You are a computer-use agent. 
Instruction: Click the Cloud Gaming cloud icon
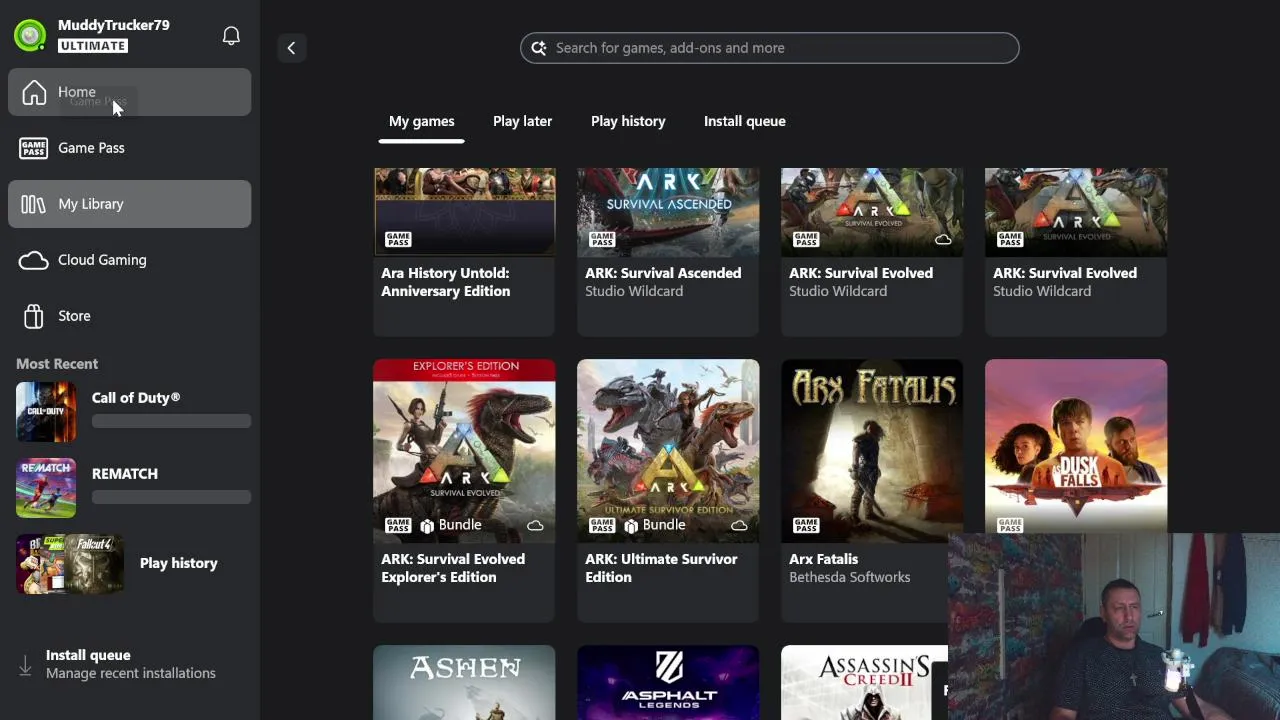tap(34, 260)
